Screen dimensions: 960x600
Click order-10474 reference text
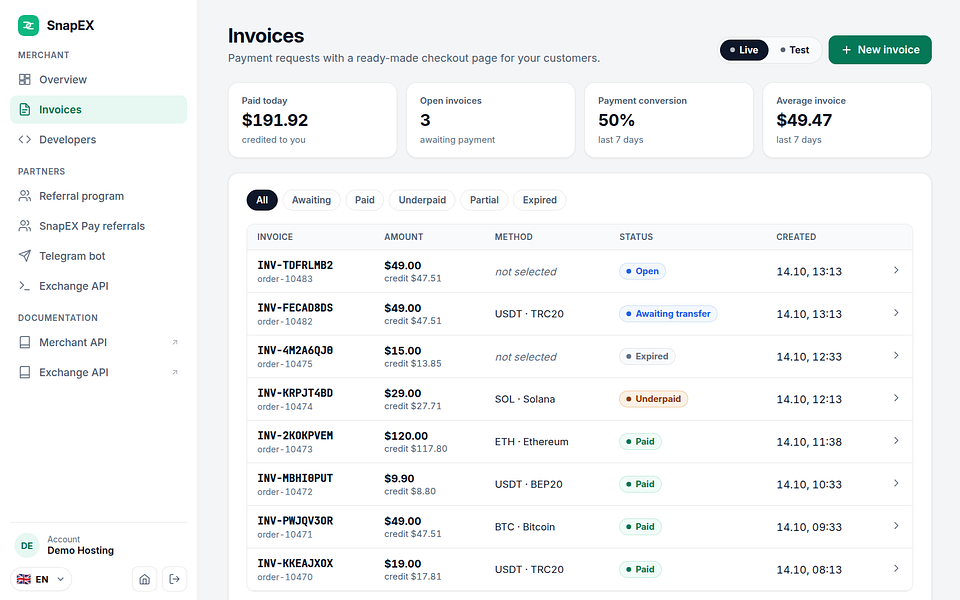(x=285, y=407)
